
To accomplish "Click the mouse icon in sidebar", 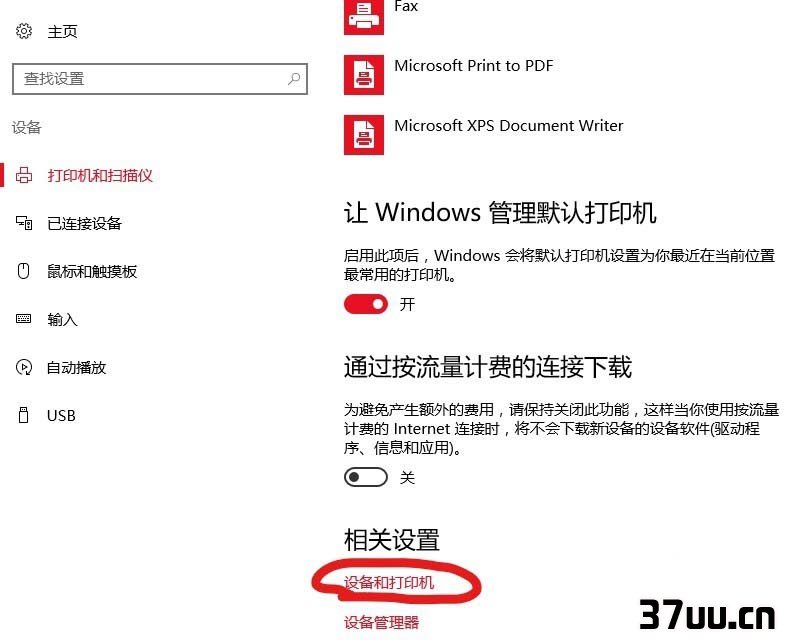I will [x=24, y=271].
